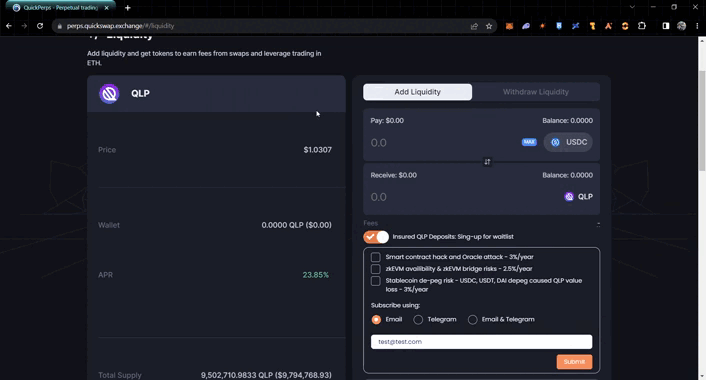This screenshot has width=706, height=380.
Task: Open the browser profile avatar
Action: [x=681, y=26]
